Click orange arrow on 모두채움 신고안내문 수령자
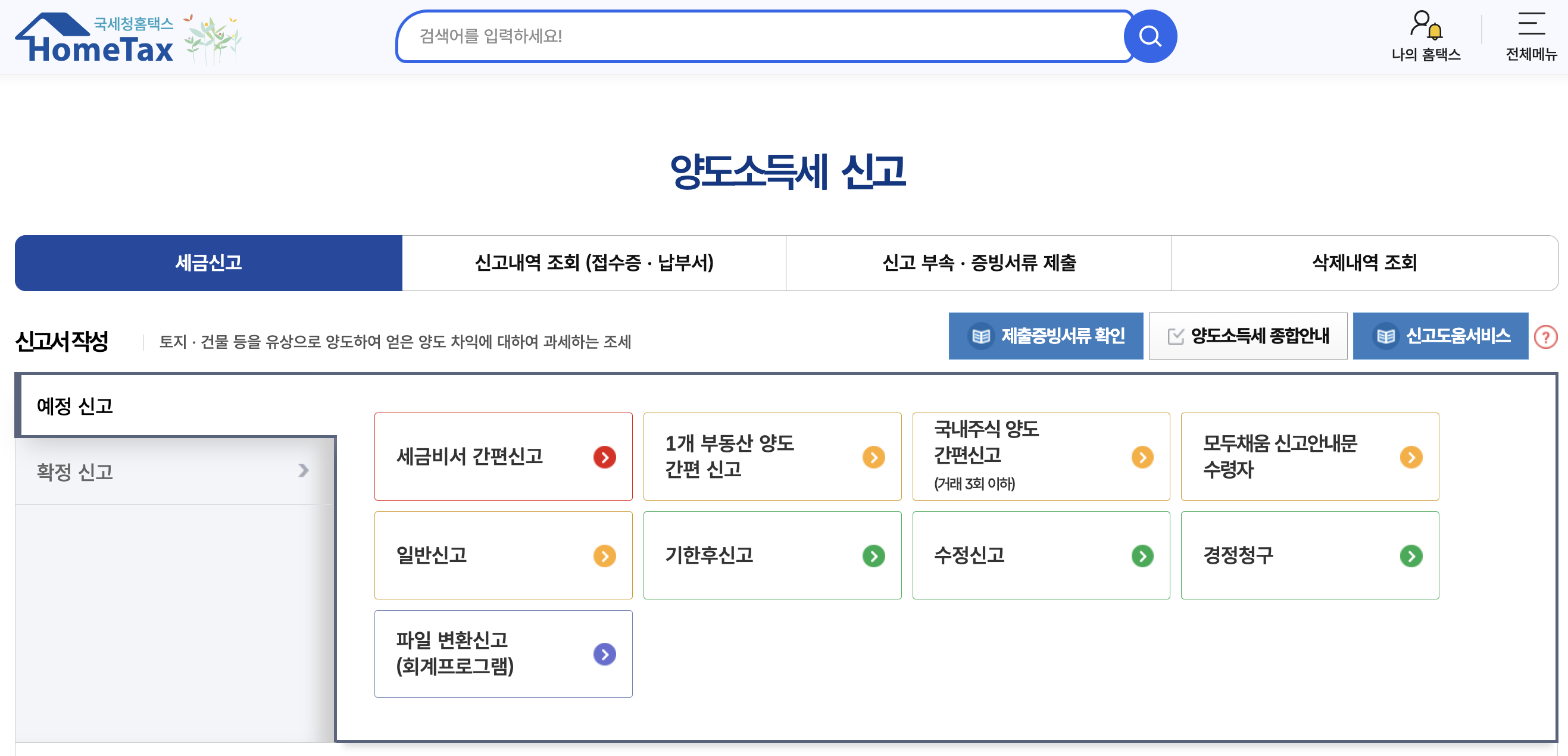 (1410, 457)
